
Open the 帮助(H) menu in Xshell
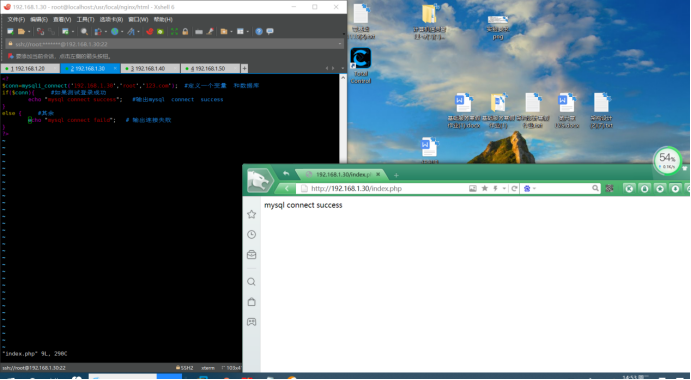[163, 19]
